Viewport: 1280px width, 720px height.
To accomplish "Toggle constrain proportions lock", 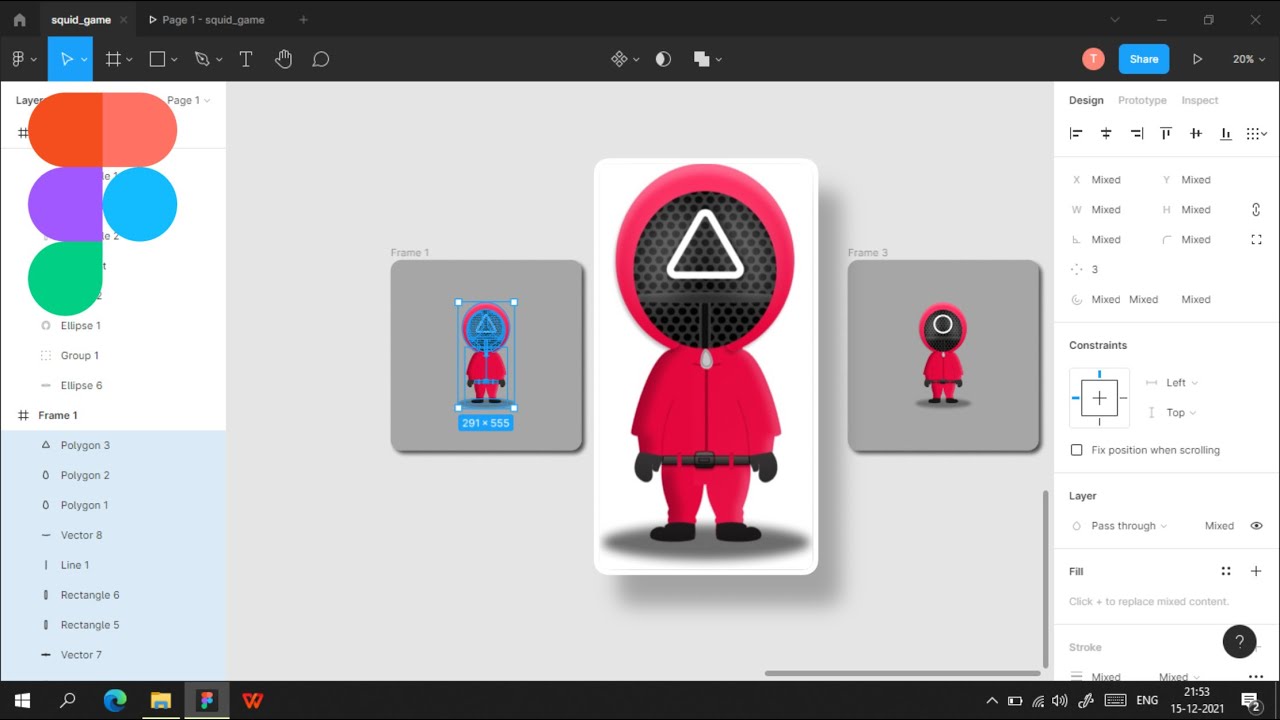I will point(1256,210).
